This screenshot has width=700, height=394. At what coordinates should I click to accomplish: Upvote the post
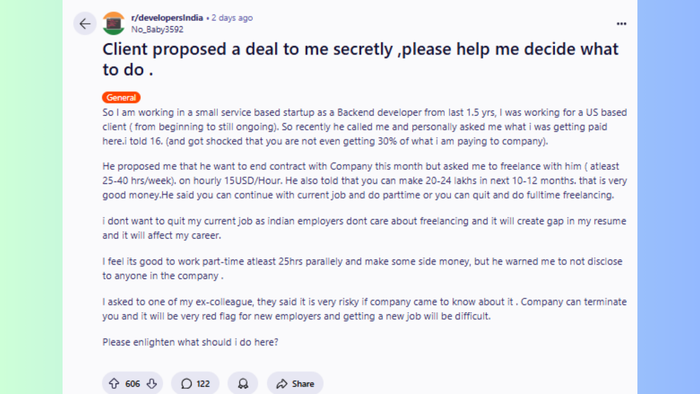pos(114,383)
